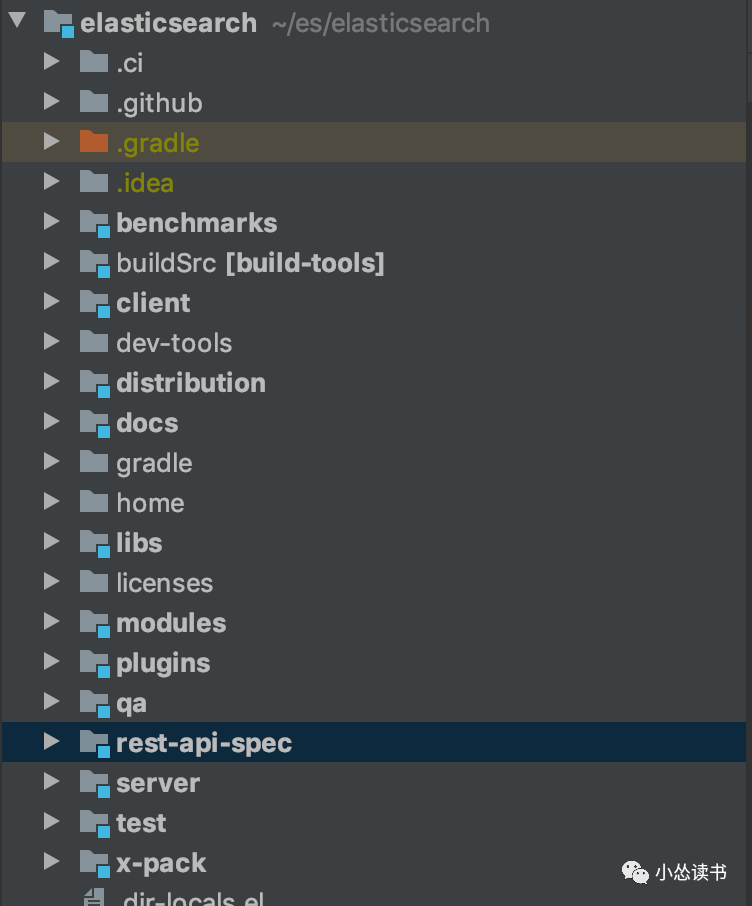This screenshot has width=752, height=906.
Task: Click the orange .gradle folder icon
Action: tap(93, 142)
